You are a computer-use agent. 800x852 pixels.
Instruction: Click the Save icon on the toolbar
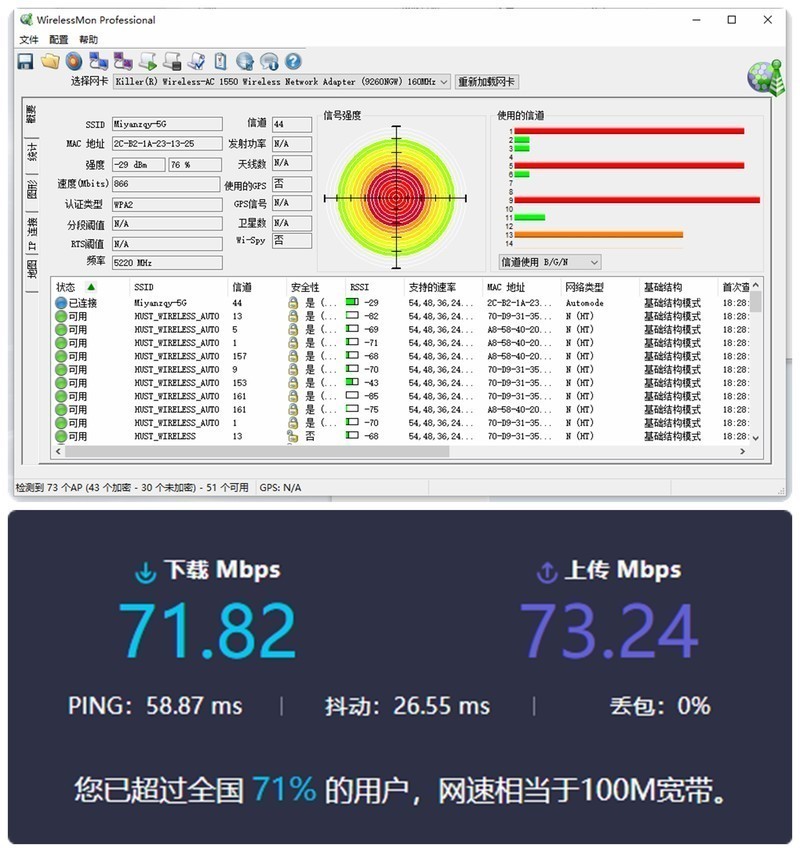click(24, 61)
